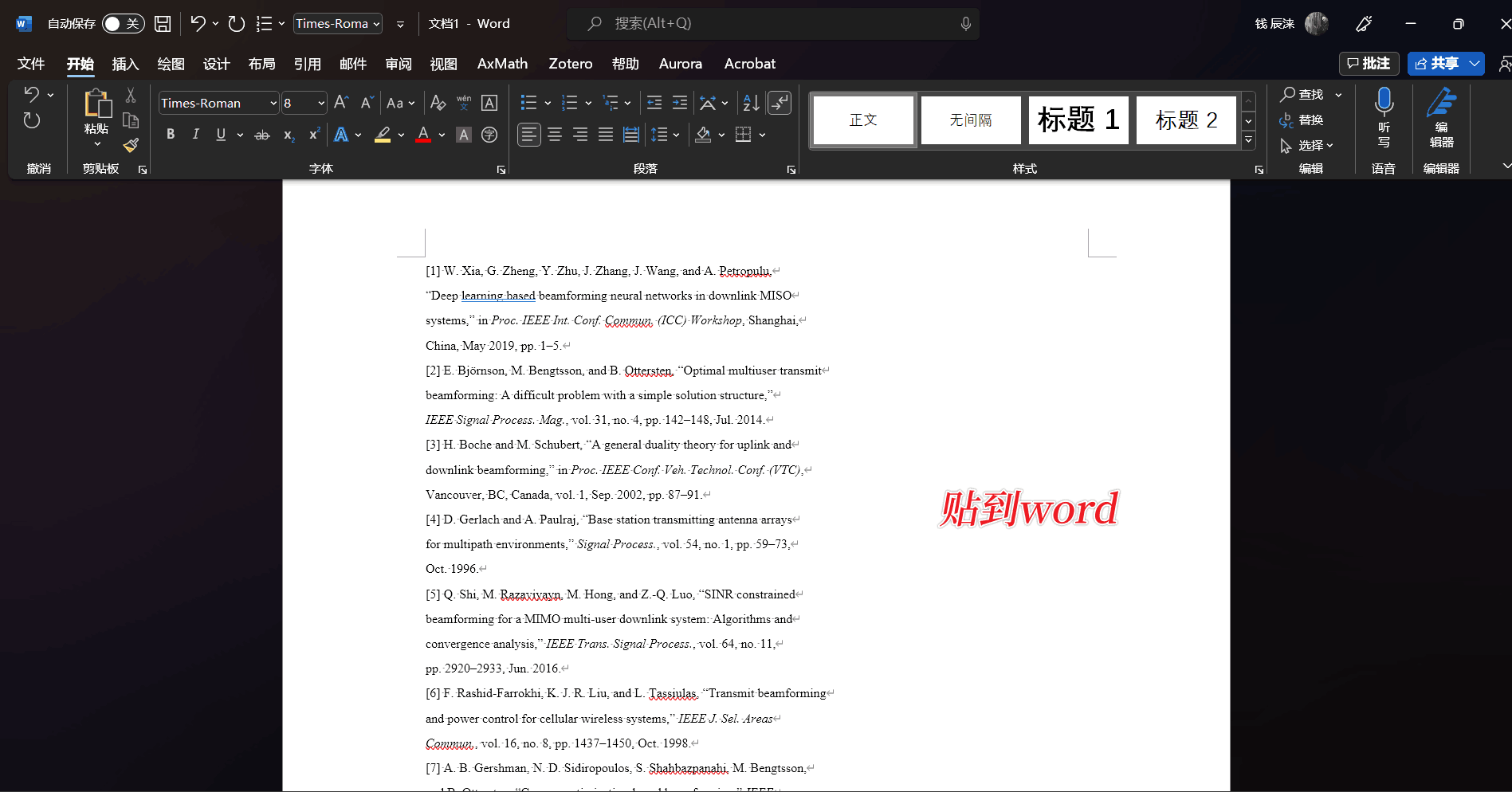This screenshot has width=1512, height=792.
Task: Open the Zotero ribbon tab
Action: (x=570, y=64)
